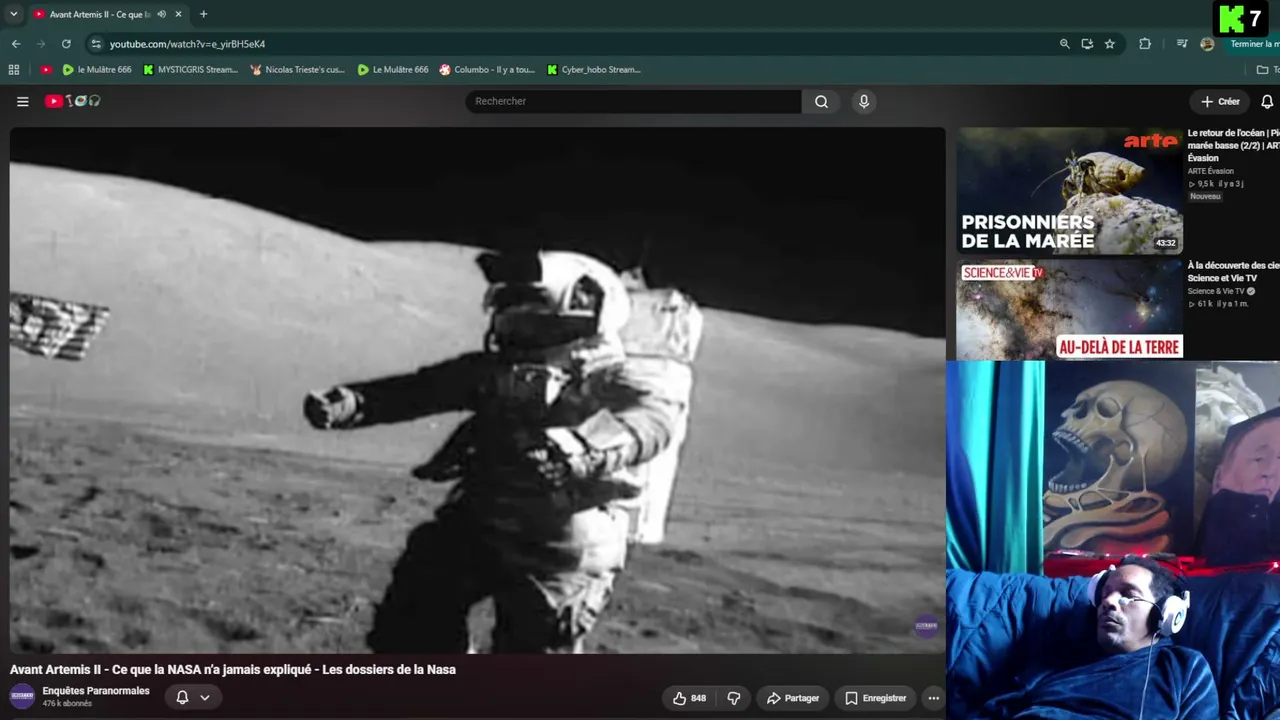1280x720 pixels.
Task: Open 'À la découverte des ciels' video title
Action: click(1233, 271)
